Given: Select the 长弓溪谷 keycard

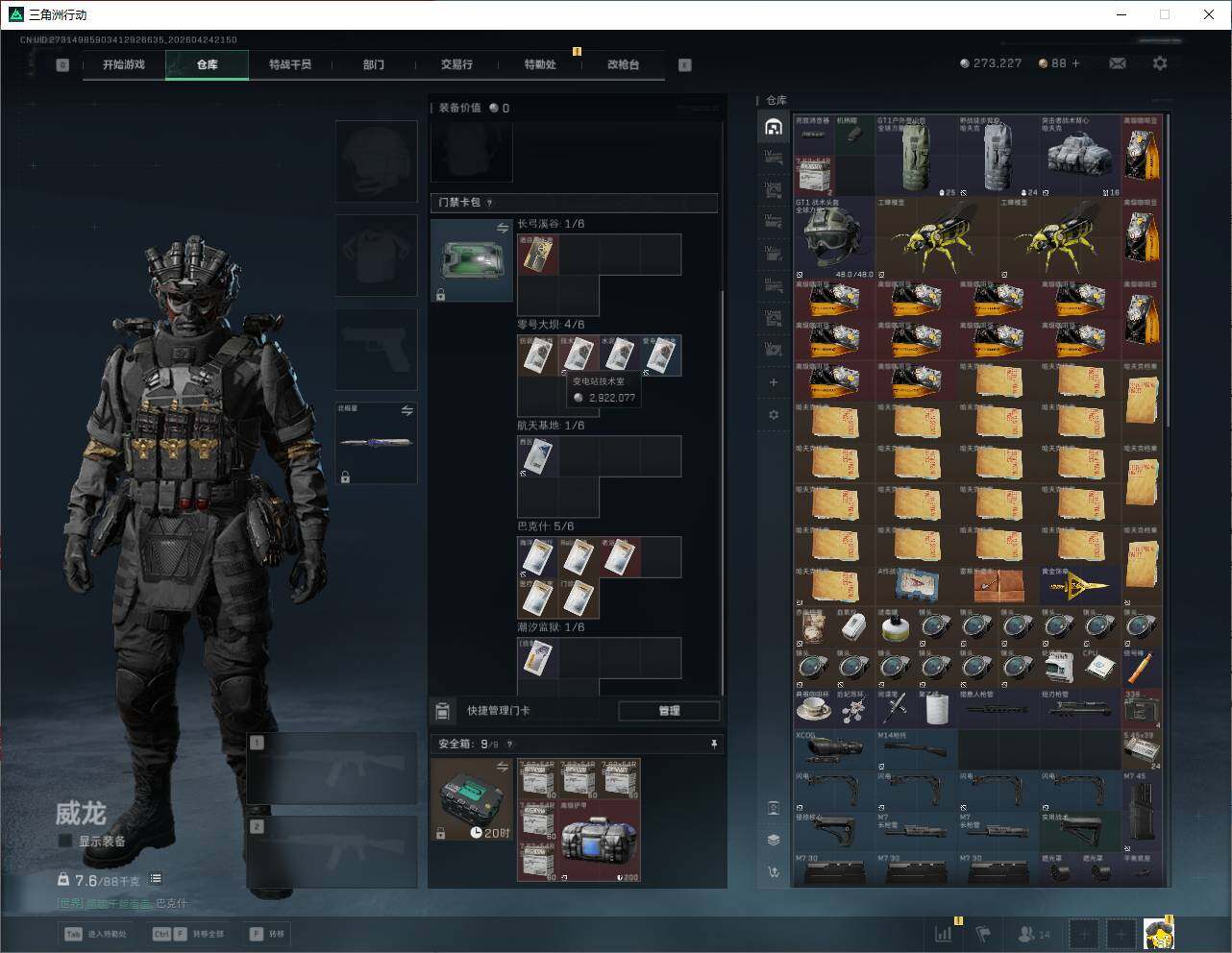Looking at the screenshot, I should point(538,255).
